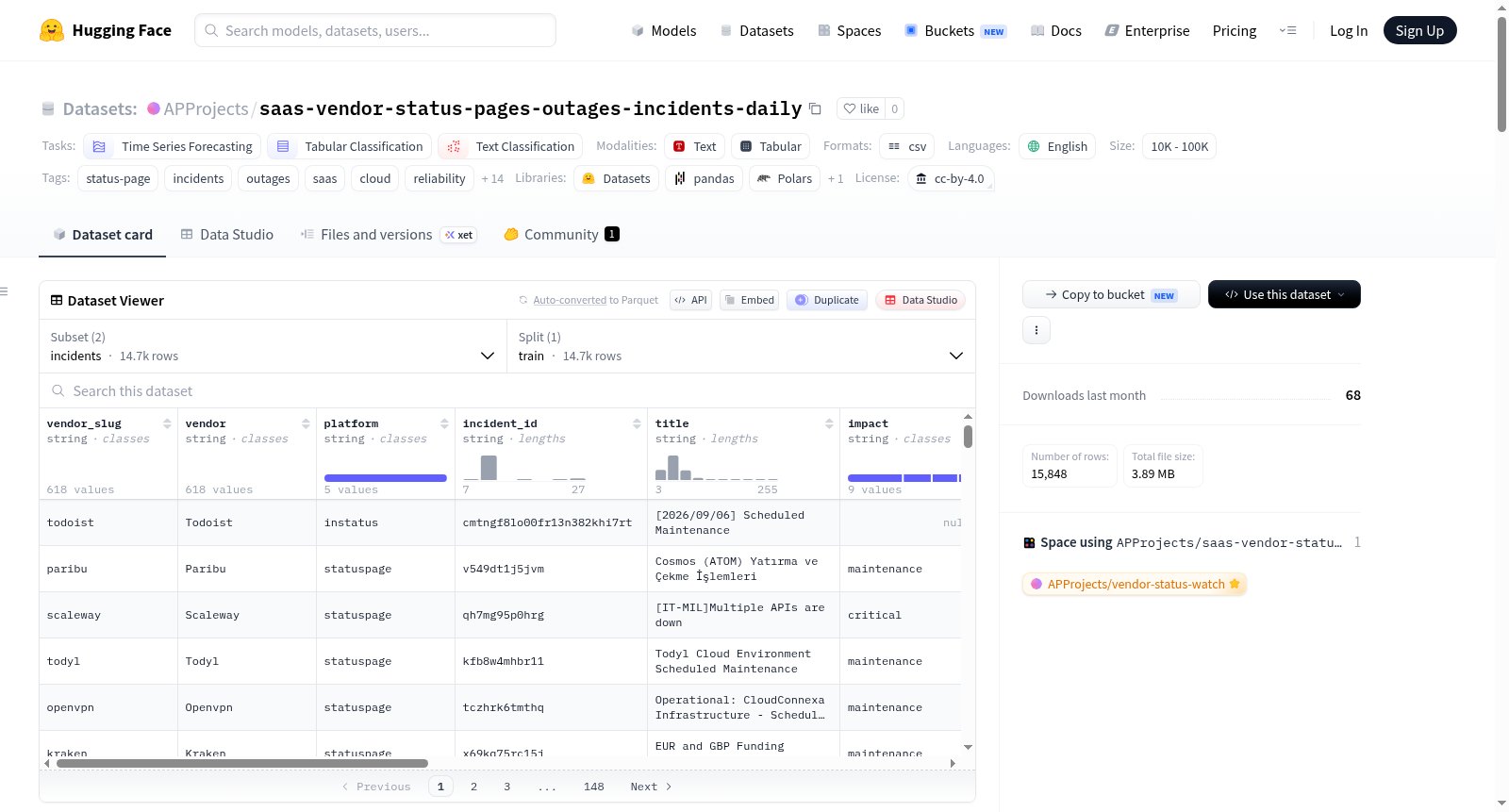Screen dimensions: 1509x812
Task: Click Copy to bucket button
Action: pyautogui.click(x=1111, y=294)
